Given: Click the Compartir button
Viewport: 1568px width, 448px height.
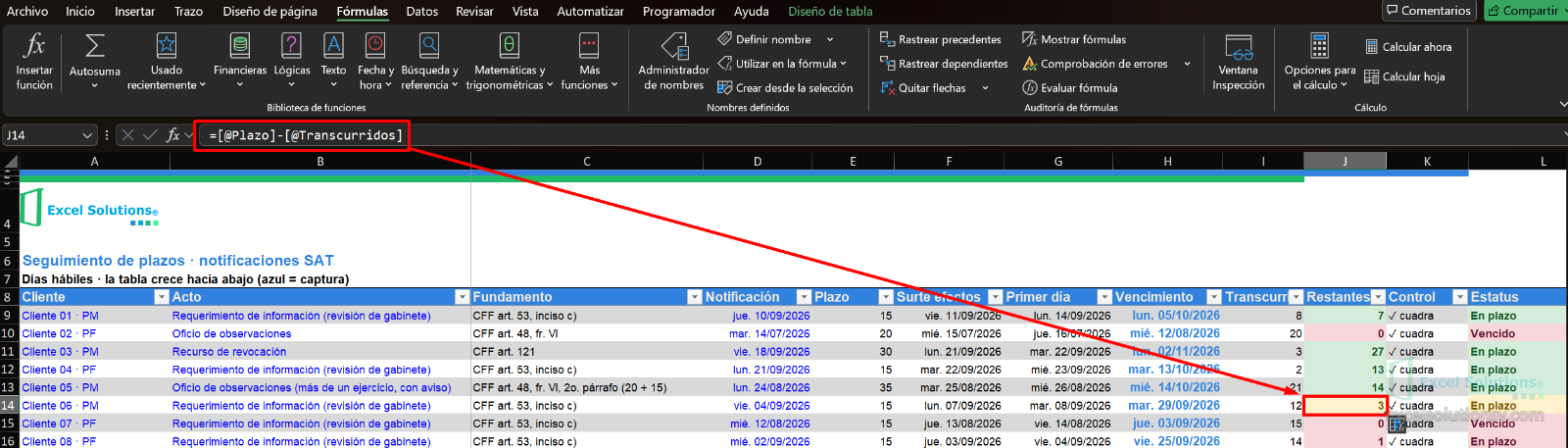Looking at the screenshot, I should (1525, 11).
